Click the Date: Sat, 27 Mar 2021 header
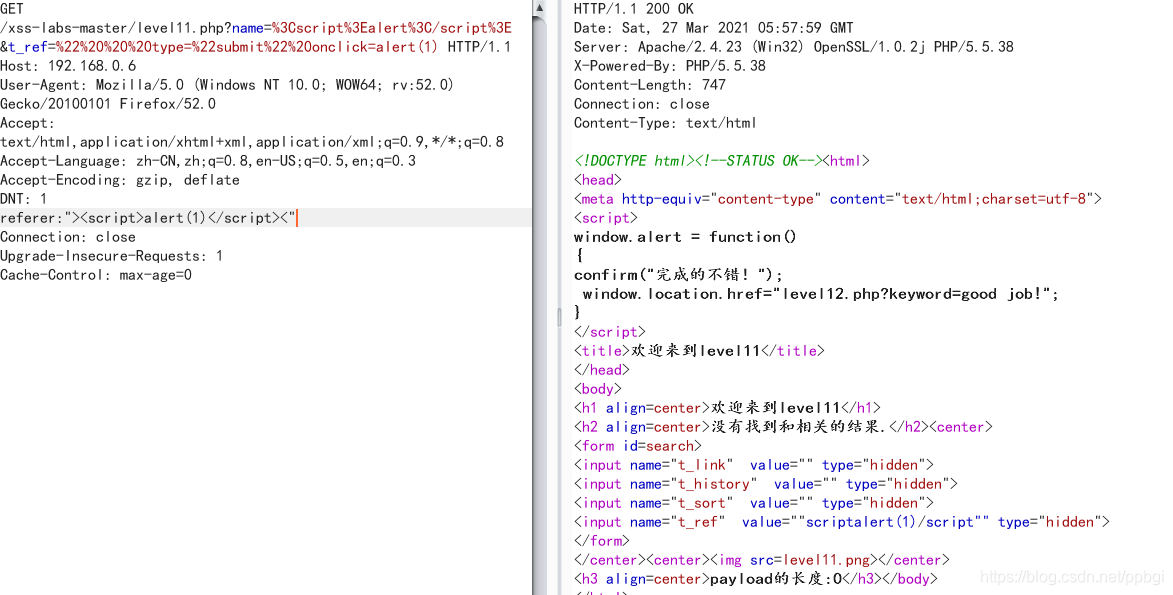The width and height of the screenshot is (1173, 595). pyautogui.click(x=714, y=28)
